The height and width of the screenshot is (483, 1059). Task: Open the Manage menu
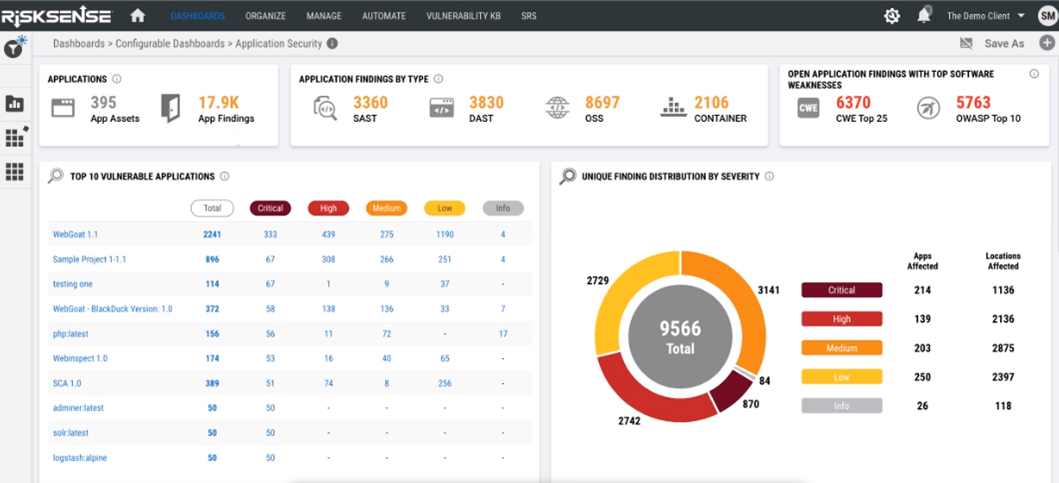[324, 16]
